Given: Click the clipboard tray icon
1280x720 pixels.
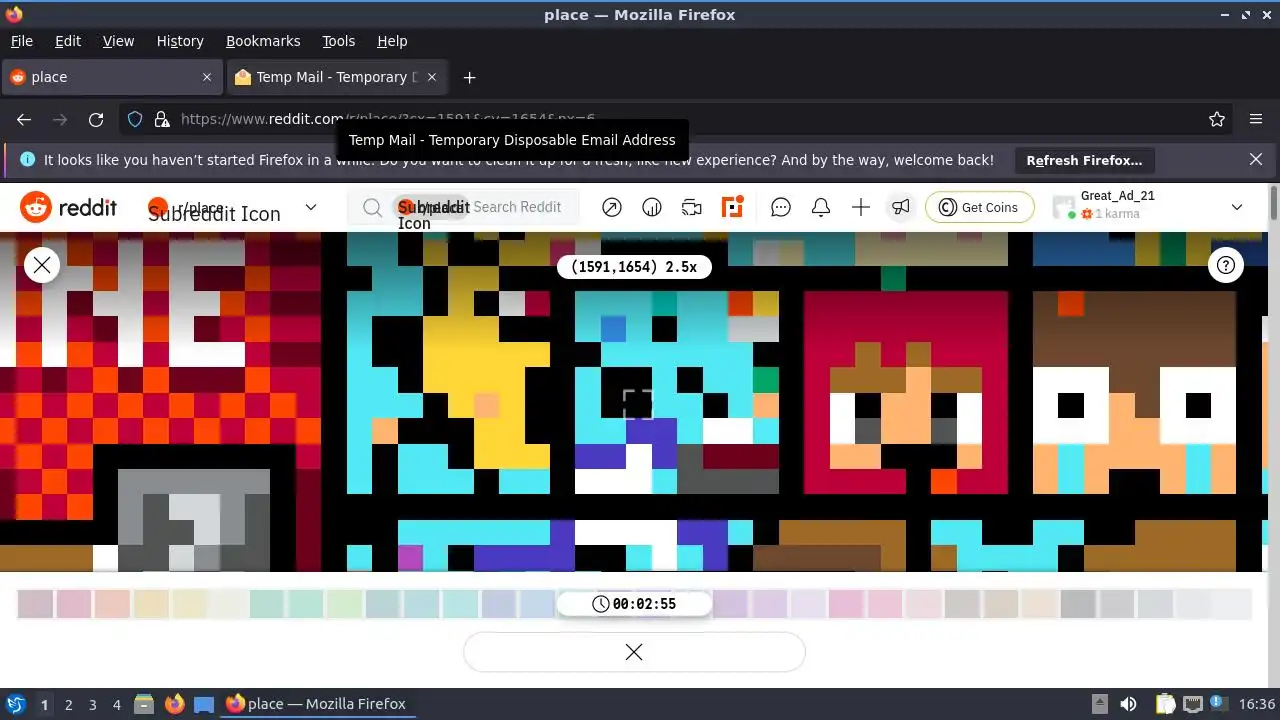Looking at the screenshot, I should 1165,704.
